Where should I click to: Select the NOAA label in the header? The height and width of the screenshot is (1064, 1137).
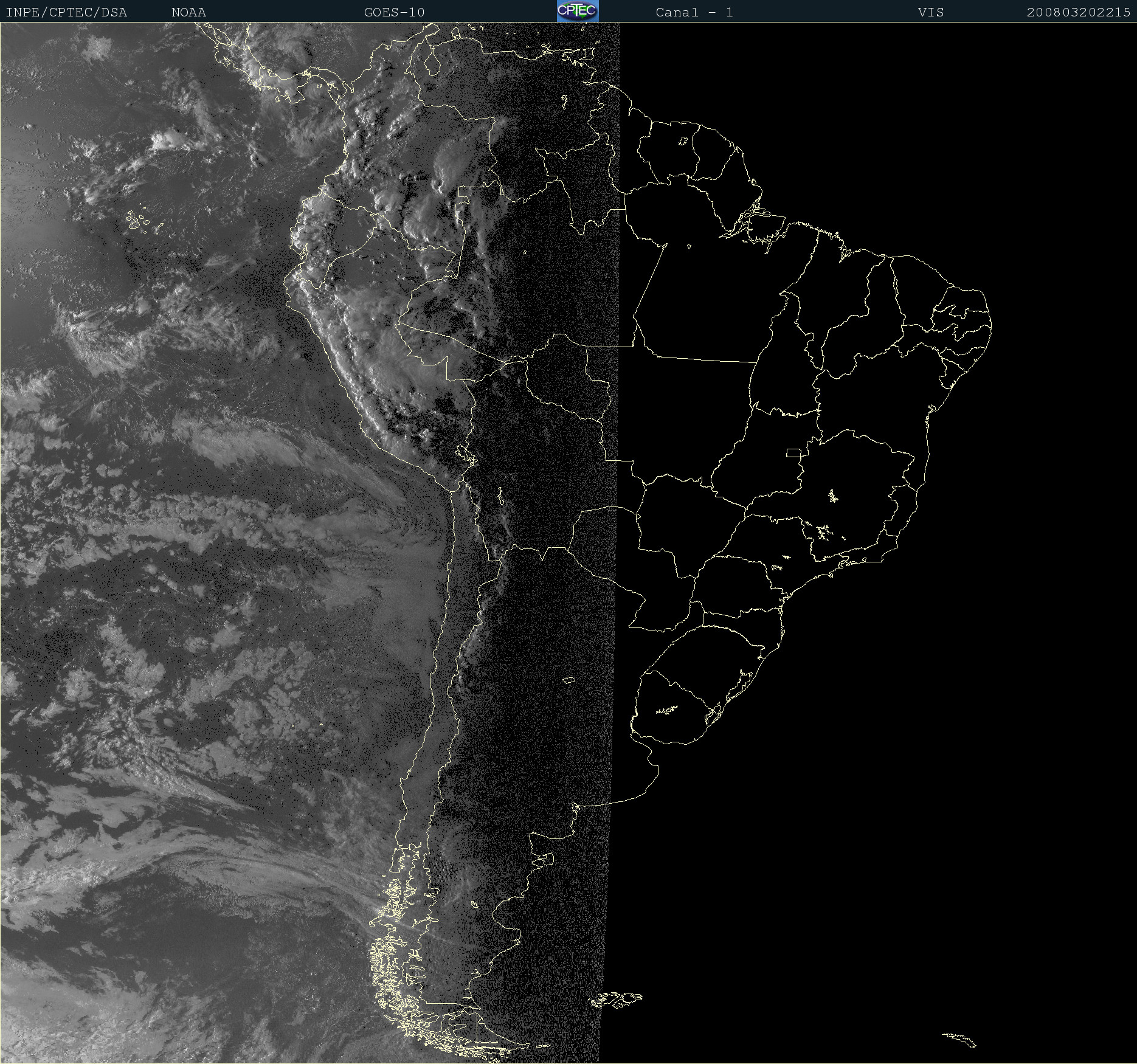[188, 12]
